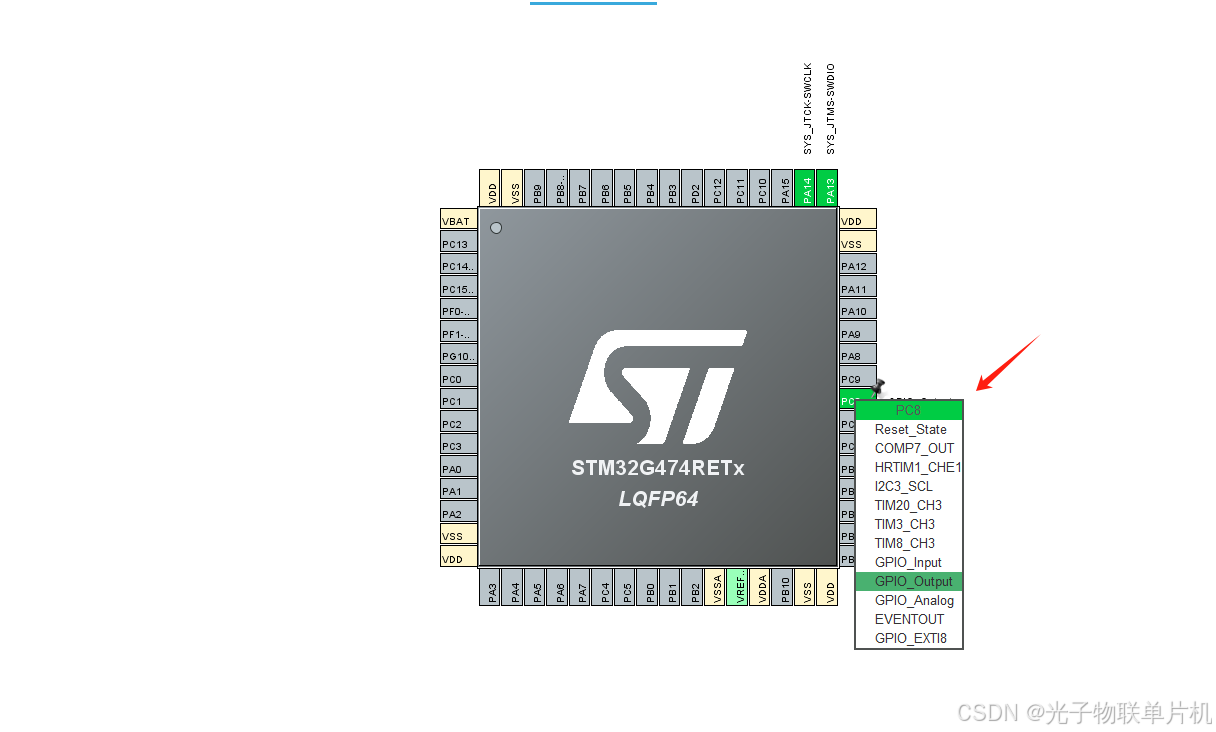The width and height of the screenshot is (1216, 732).
Task: Choose GPIO_Analog in the pin menu
Action: [x=908, y=600]
